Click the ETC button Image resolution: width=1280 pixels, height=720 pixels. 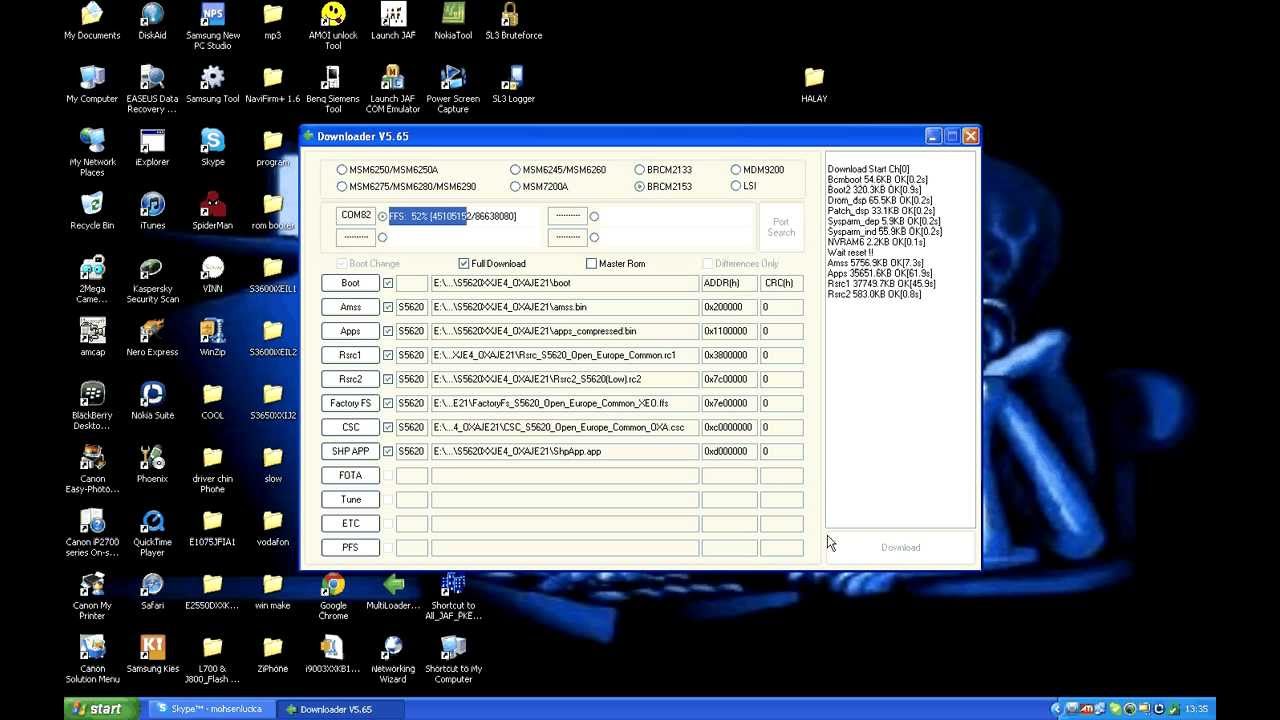[x=350, y=523]
